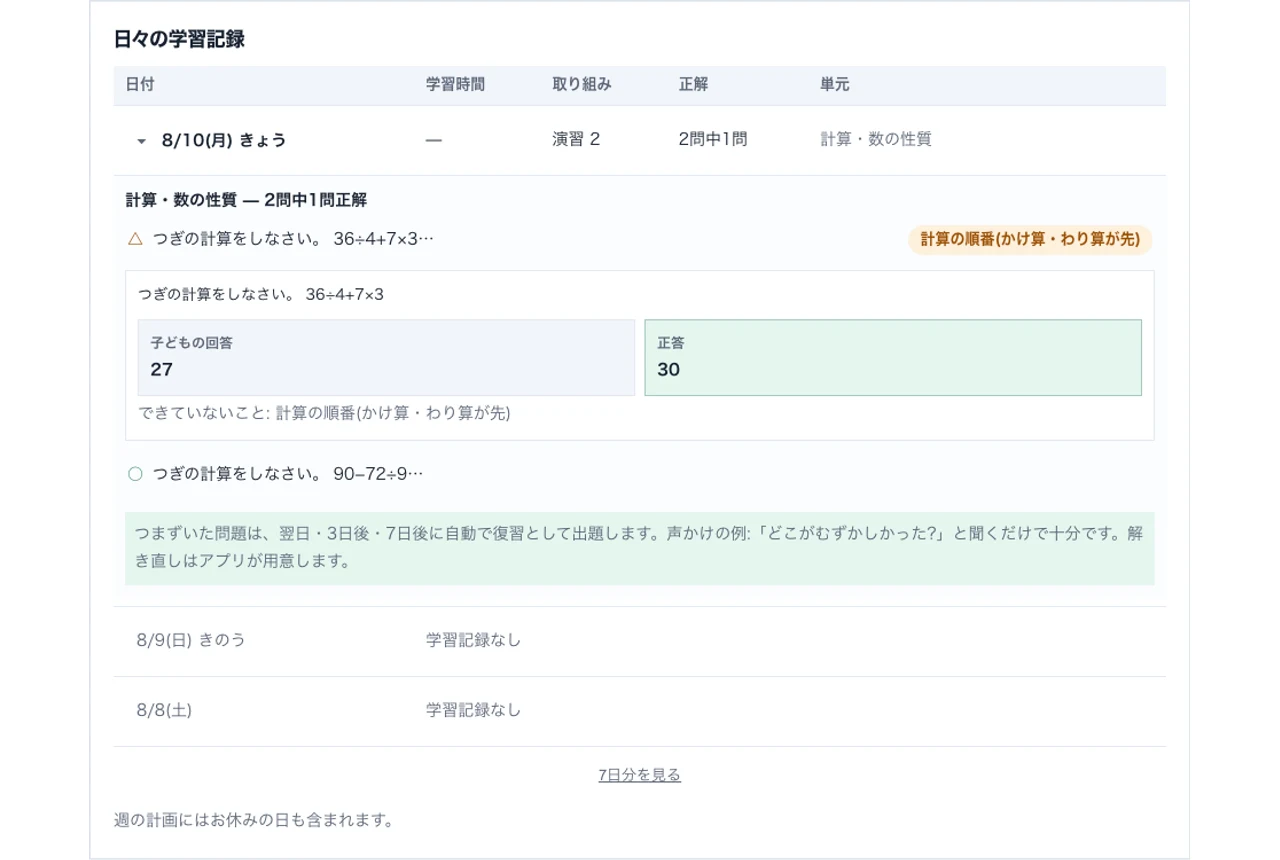Click the circle mark beside 90−72÷9 question

[136, 474]
